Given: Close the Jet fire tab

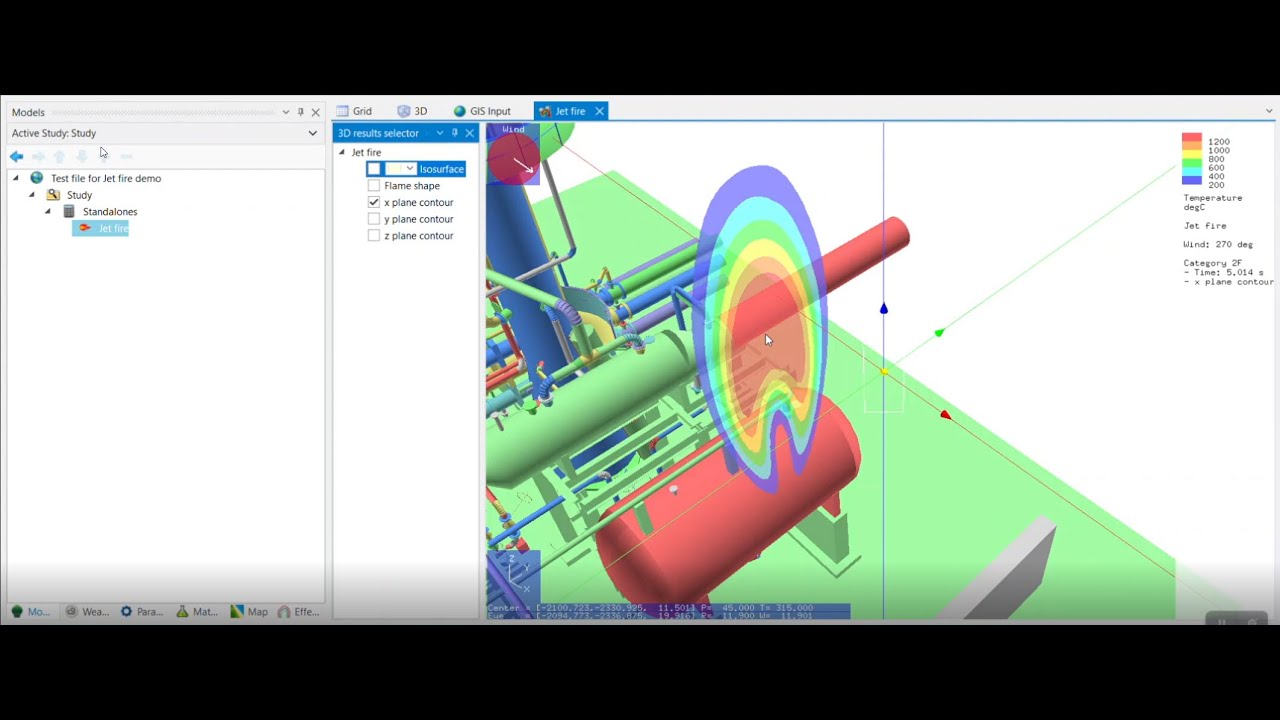Looking at the screenshot, I should (x=599, y=111).
